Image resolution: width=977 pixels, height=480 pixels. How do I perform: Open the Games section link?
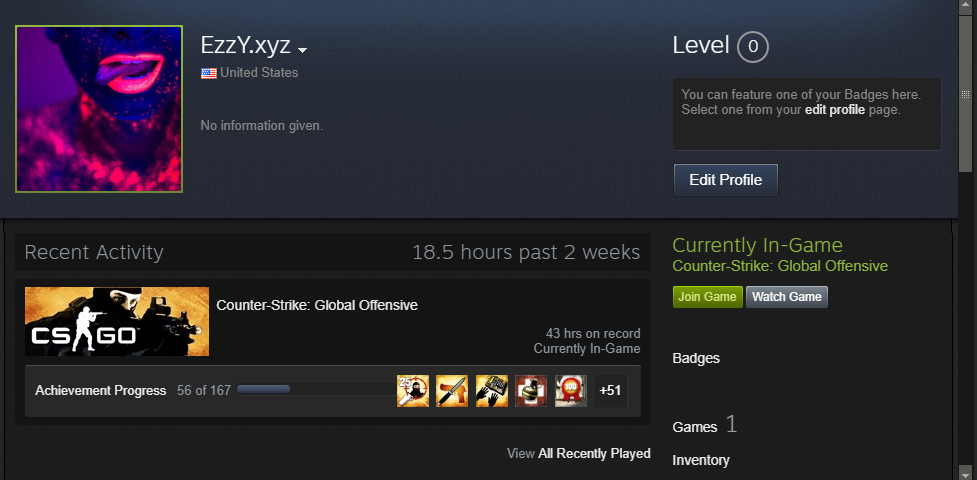[x=695, y=427]
